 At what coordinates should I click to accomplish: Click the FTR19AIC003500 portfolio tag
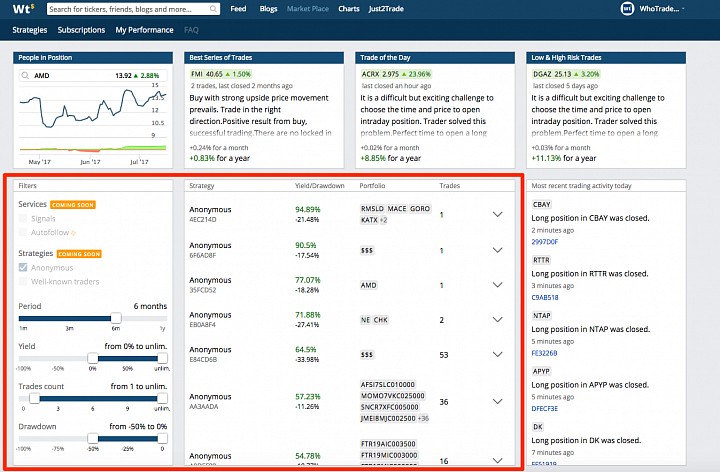pos(388,444)
